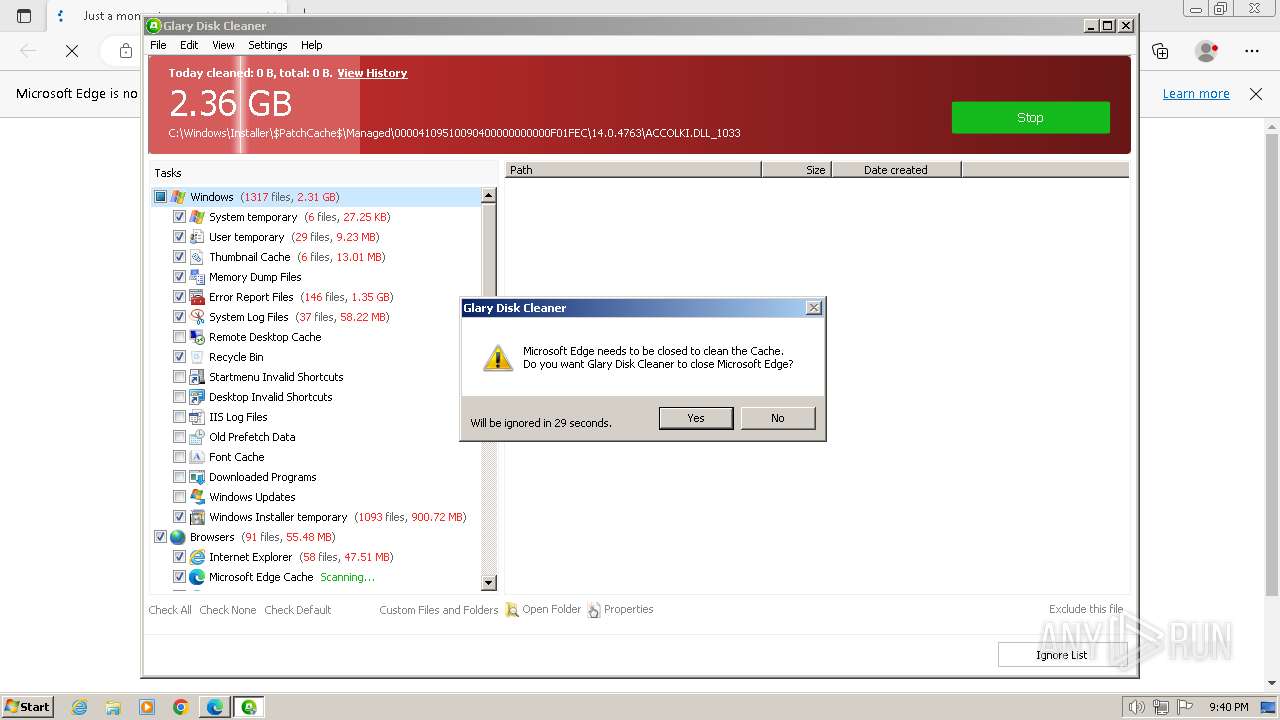Click the Downloaded Programs icon
Screen dimensions: 1280x720
(197, 477)
